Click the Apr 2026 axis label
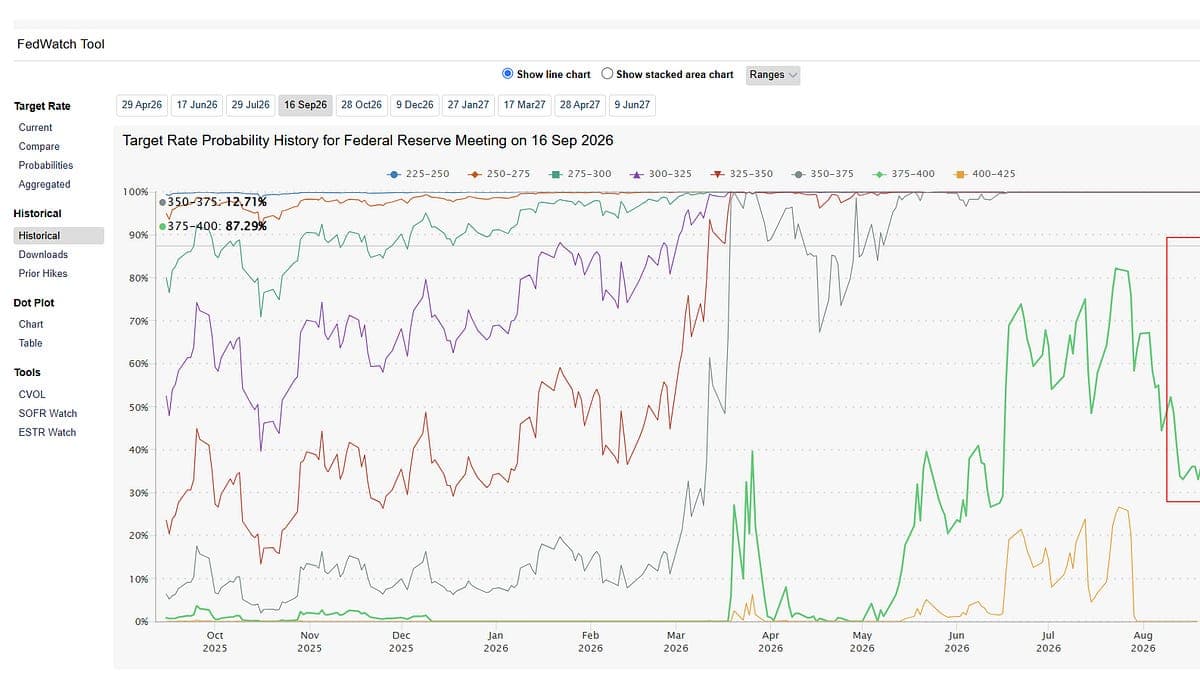1200x675 pixels. pos(771,641)
